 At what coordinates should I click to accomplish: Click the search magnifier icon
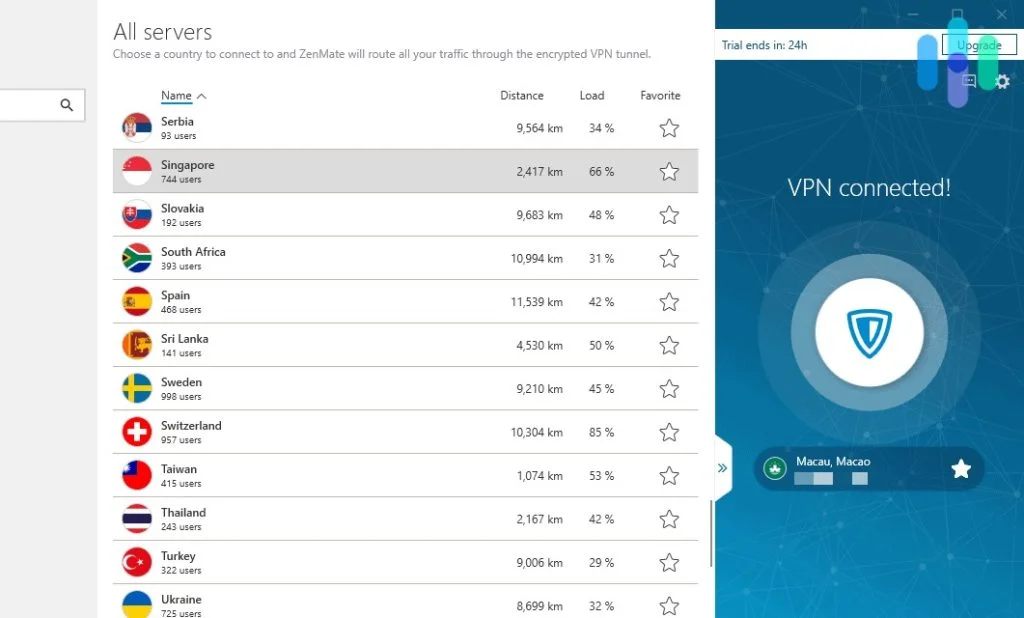pyautogui.click(x=66, y=104)
